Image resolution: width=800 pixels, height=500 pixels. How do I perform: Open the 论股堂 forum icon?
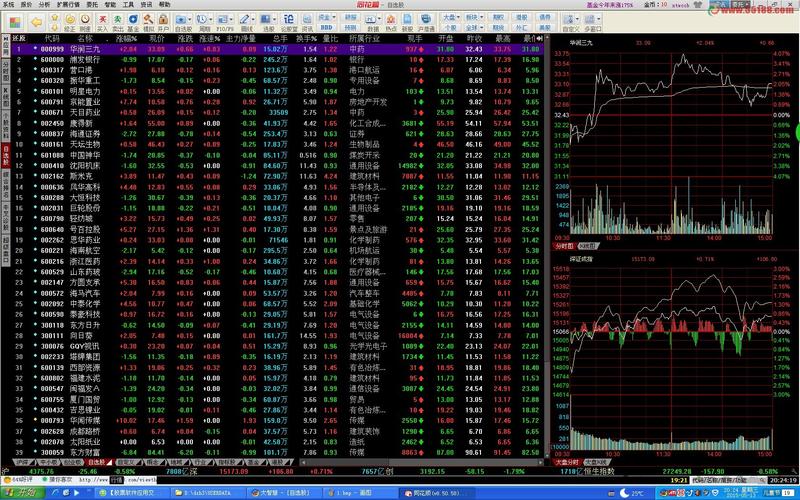pyautogui.click(x=289, y=21)
